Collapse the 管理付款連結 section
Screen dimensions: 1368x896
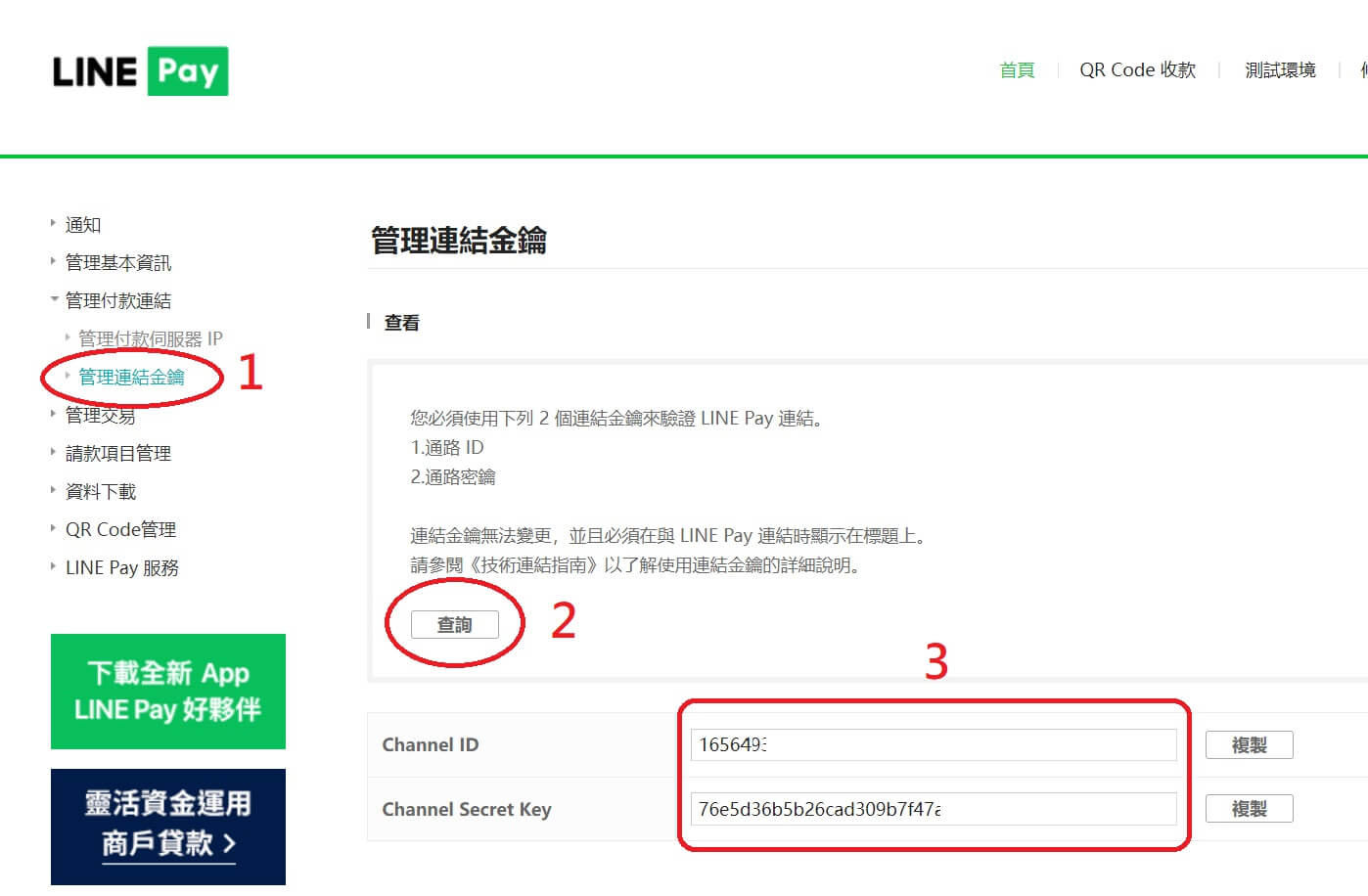[x=117, y=301]
